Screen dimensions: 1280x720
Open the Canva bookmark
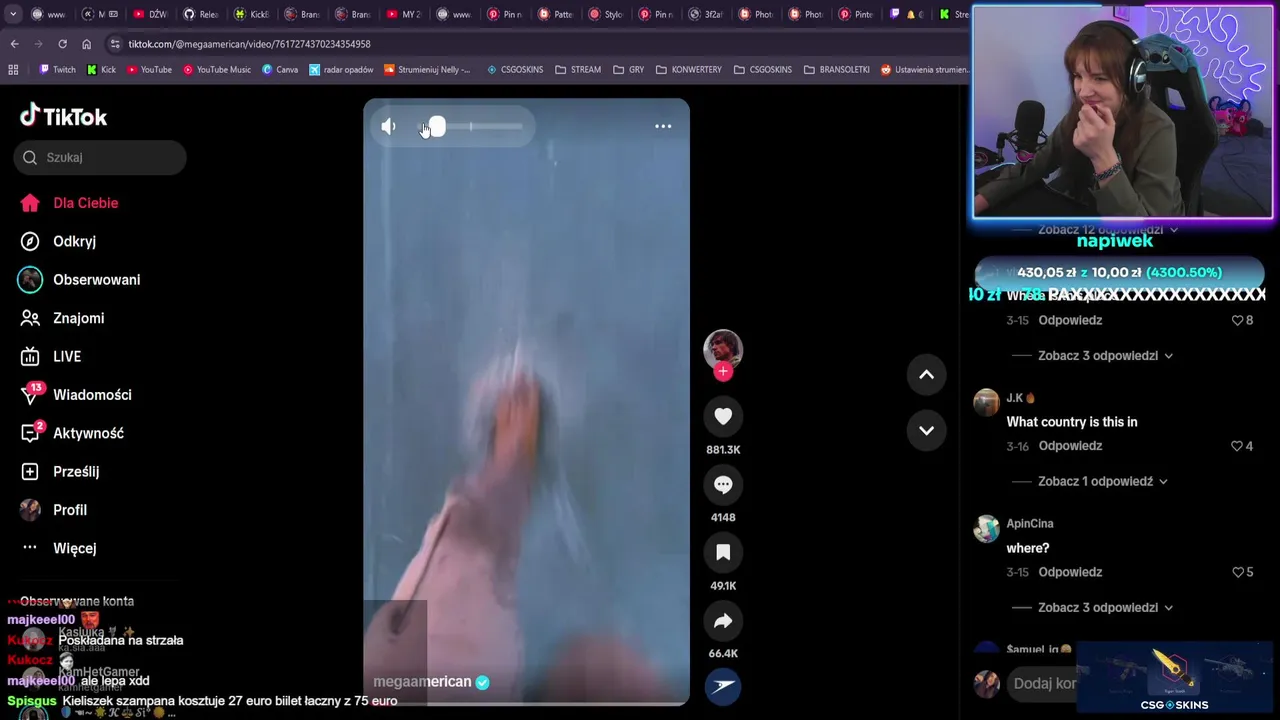click(280, 70)
